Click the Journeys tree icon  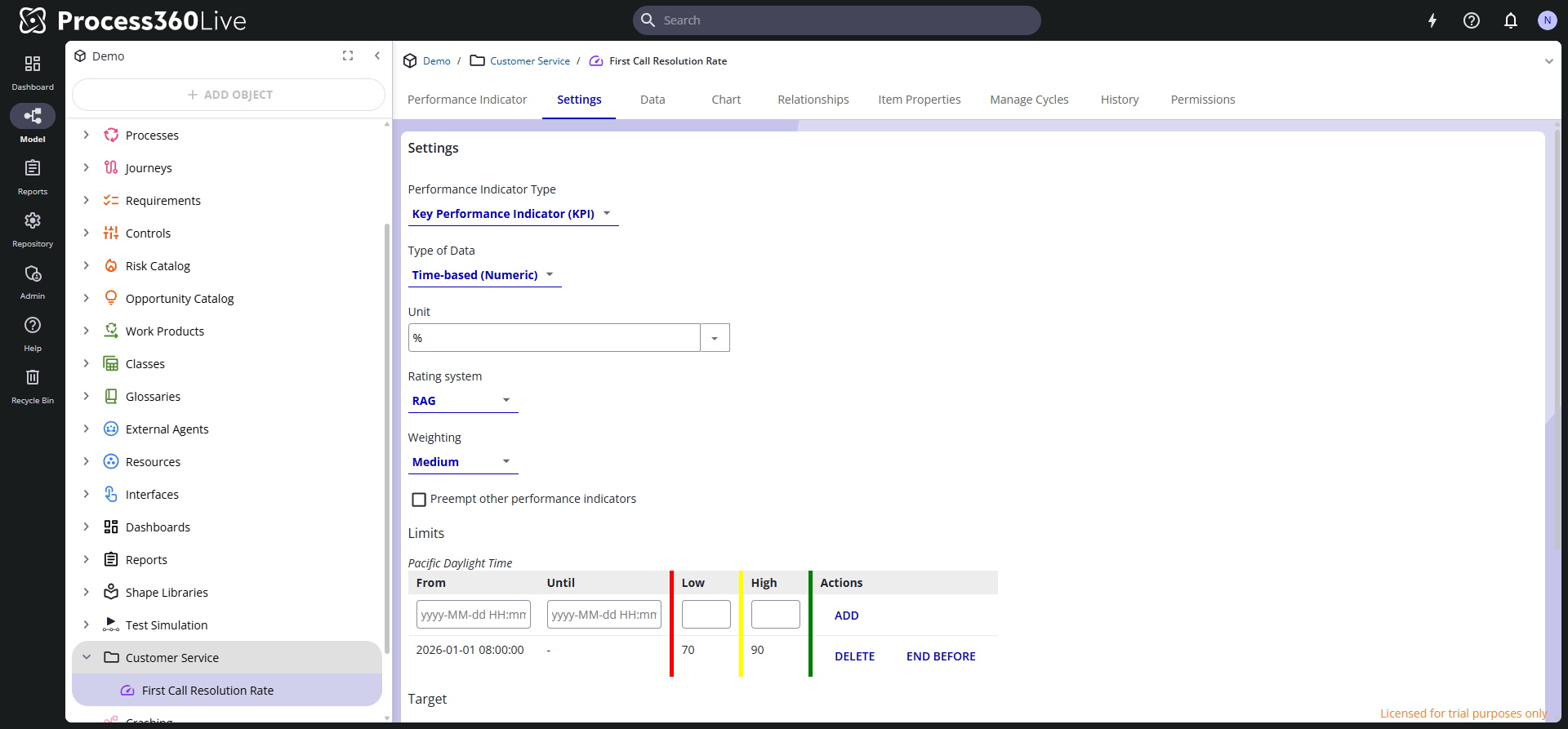coord(111,167)
